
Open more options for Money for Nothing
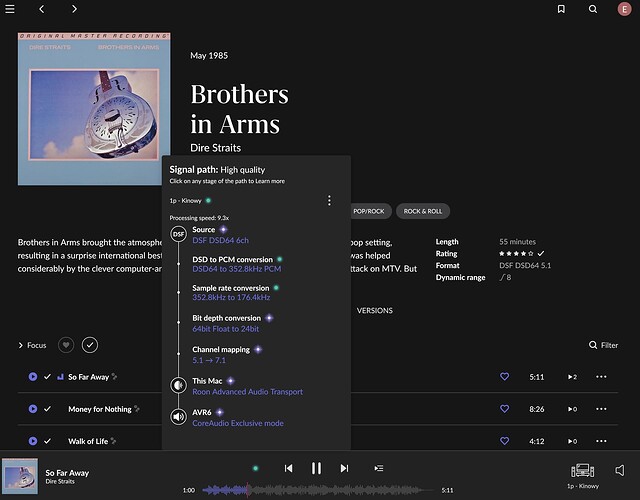tap(601, 409)
